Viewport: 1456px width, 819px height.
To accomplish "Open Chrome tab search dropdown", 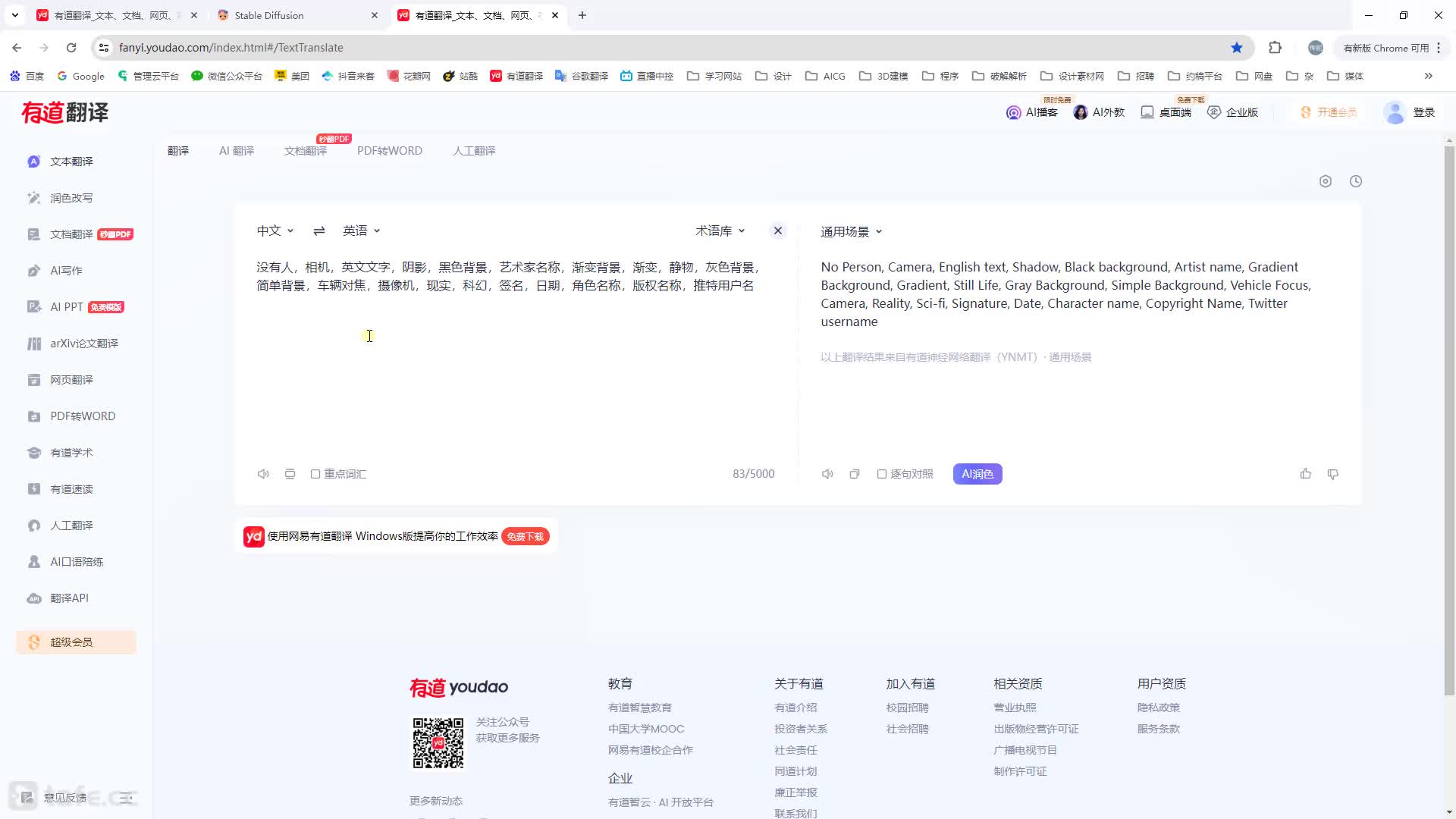I will 14,15.
